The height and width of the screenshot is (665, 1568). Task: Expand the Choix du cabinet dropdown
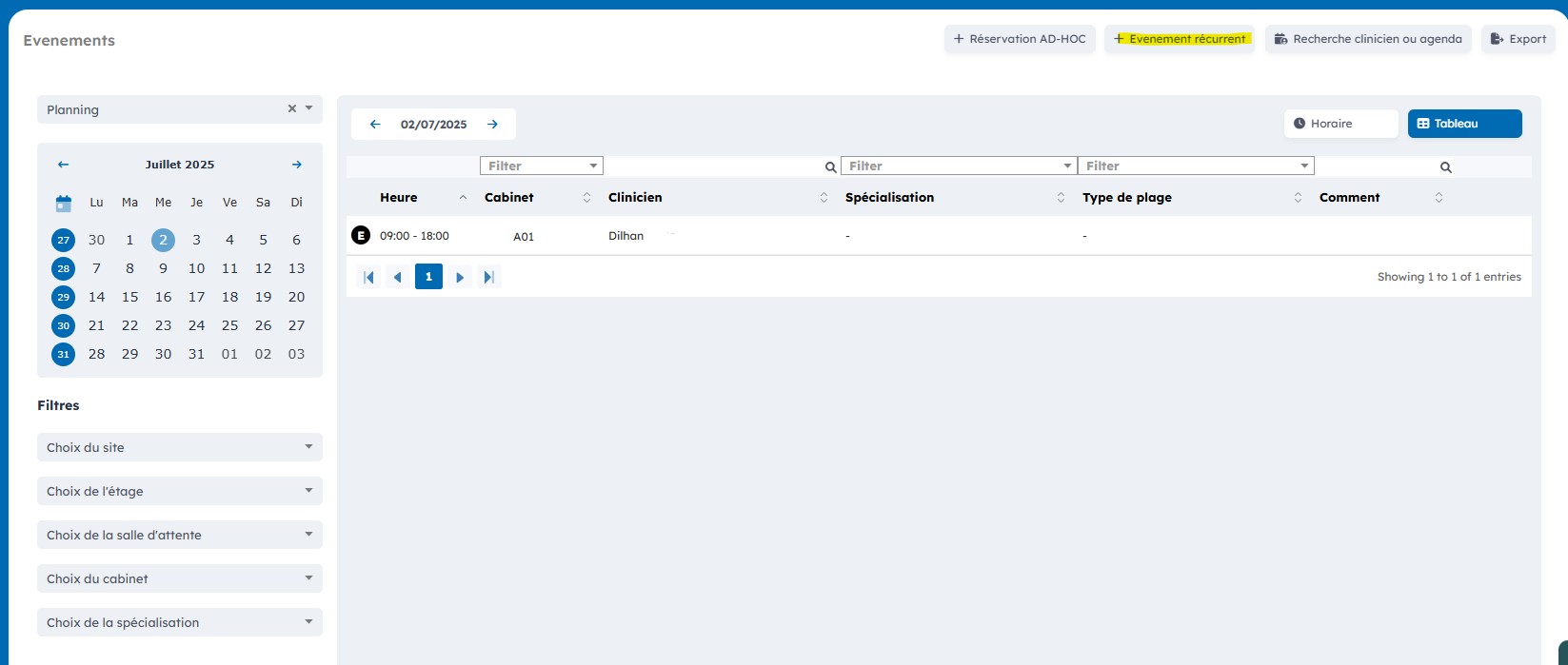pyautogui.click(x=180, y=578)
